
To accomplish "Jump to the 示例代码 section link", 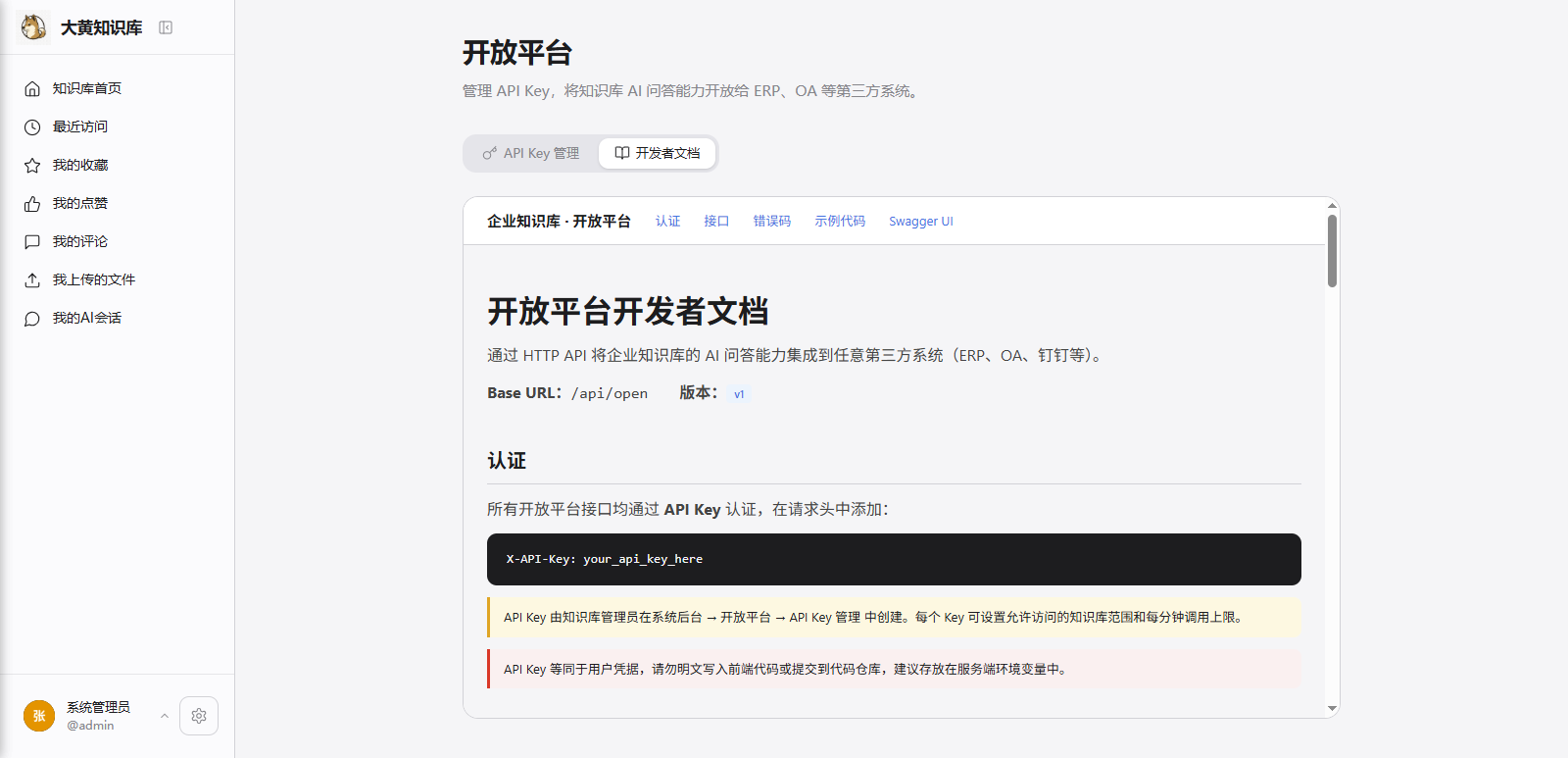I will pos(840,222).
